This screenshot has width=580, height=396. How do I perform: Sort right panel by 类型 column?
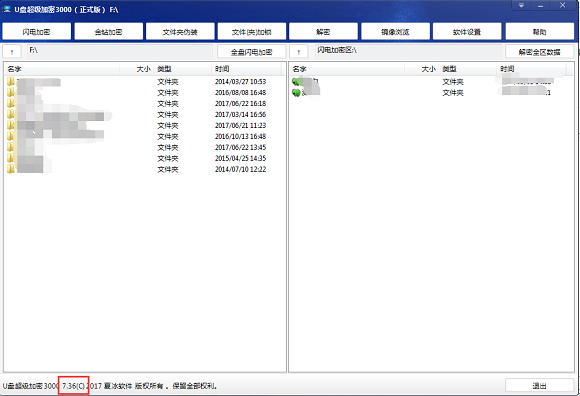pyautogui.click(x=468, y=69)
